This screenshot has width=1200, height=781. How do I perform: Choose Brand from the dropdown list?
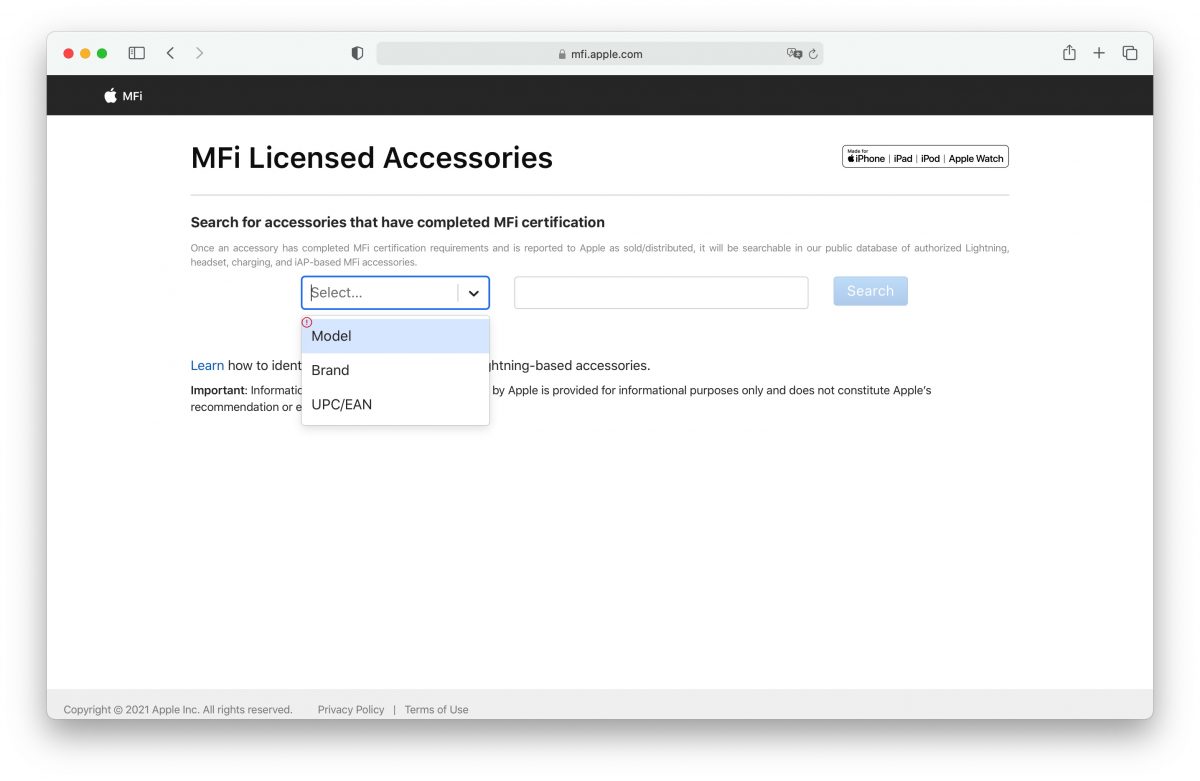(x=395, y=370)
